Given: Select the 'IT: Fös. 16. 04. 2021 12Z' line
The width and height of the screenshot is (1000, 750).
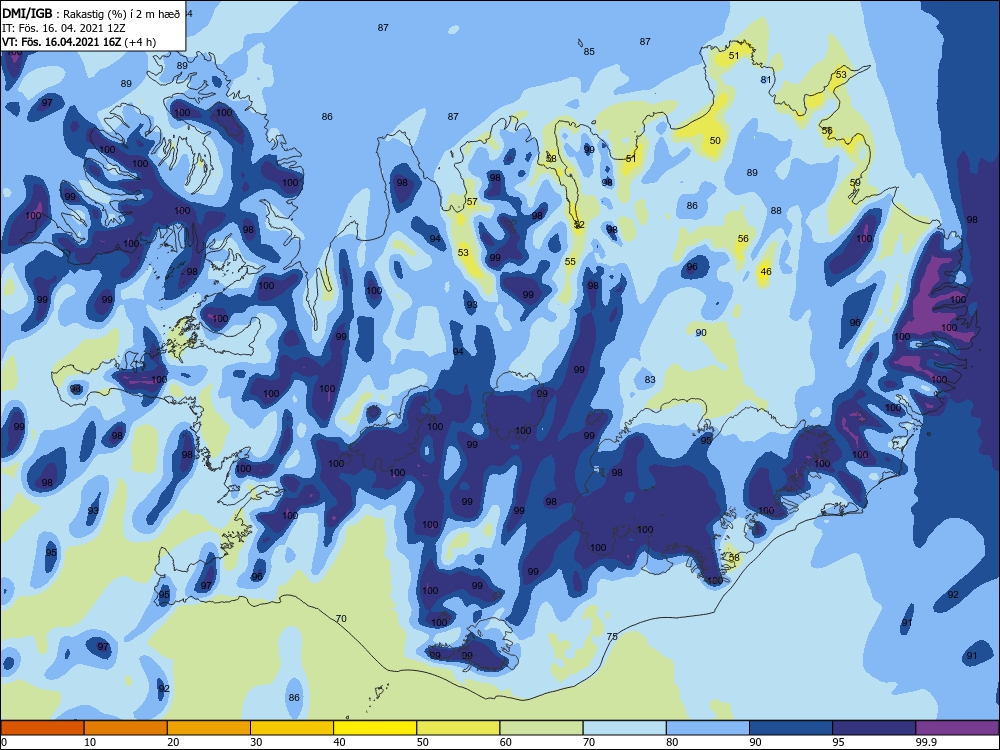Looking at the screenshot, I should pyautogui.click(x=62, y=28).
